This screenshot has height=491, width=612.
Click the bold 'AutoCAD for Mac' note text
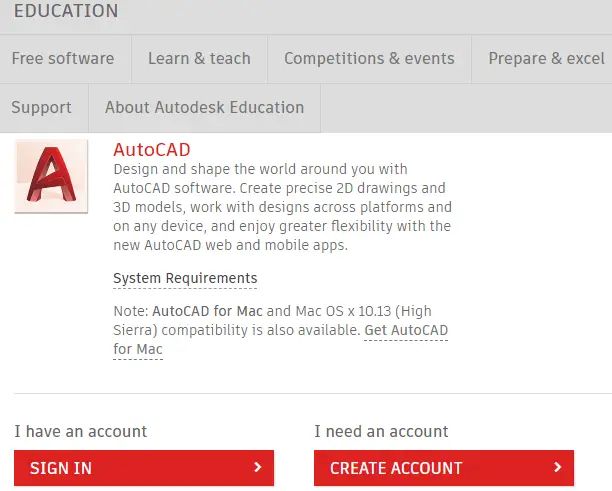(x=207, y=311)
